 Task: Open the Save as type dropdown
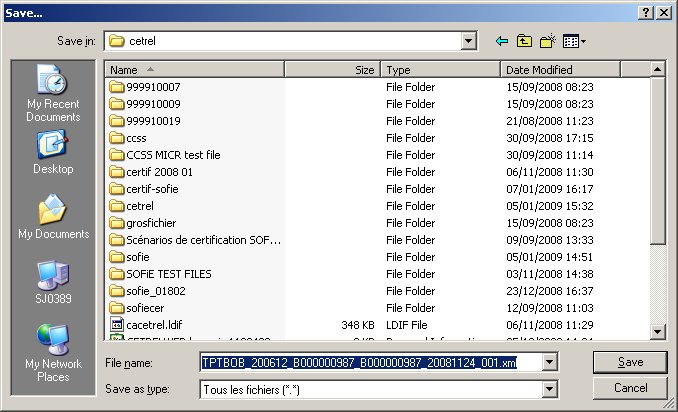(552, 387)
